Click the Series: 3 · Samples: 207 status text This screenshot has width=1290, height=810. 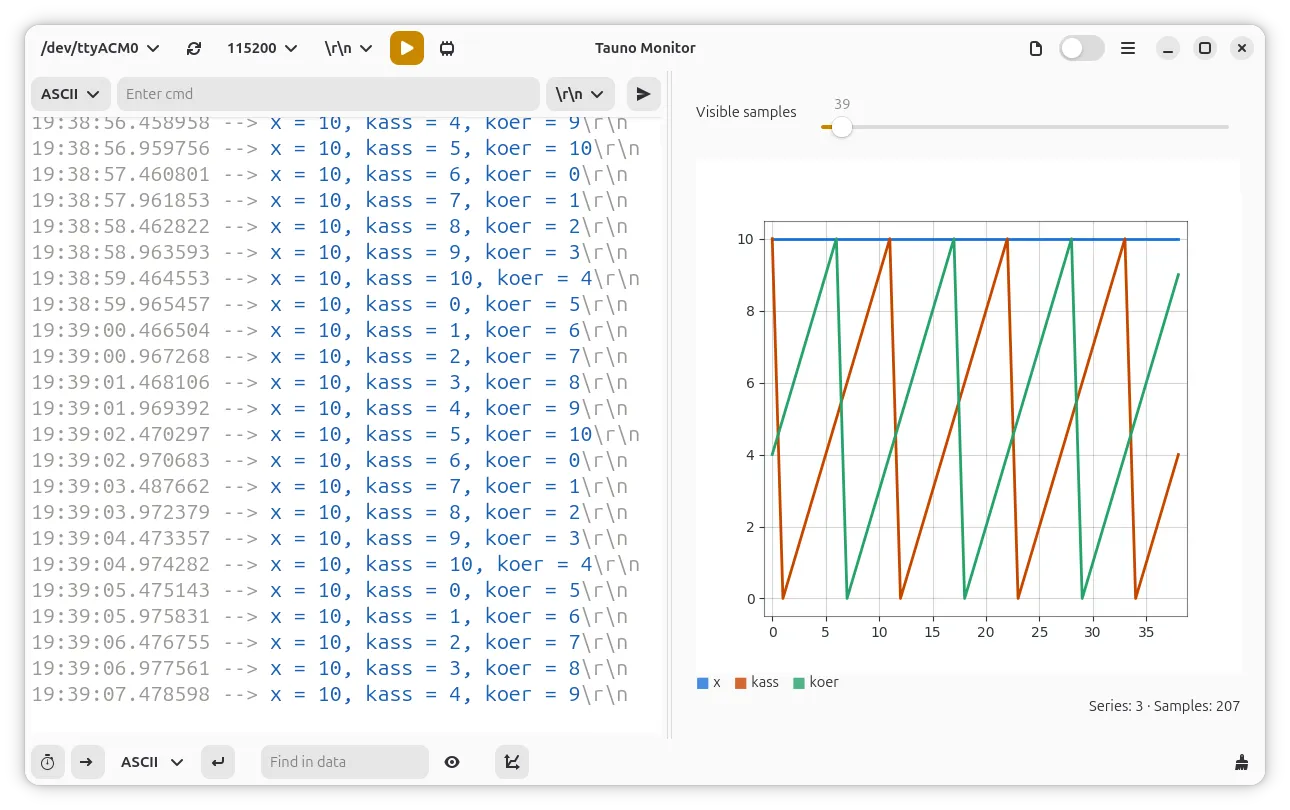(1164, 706)
